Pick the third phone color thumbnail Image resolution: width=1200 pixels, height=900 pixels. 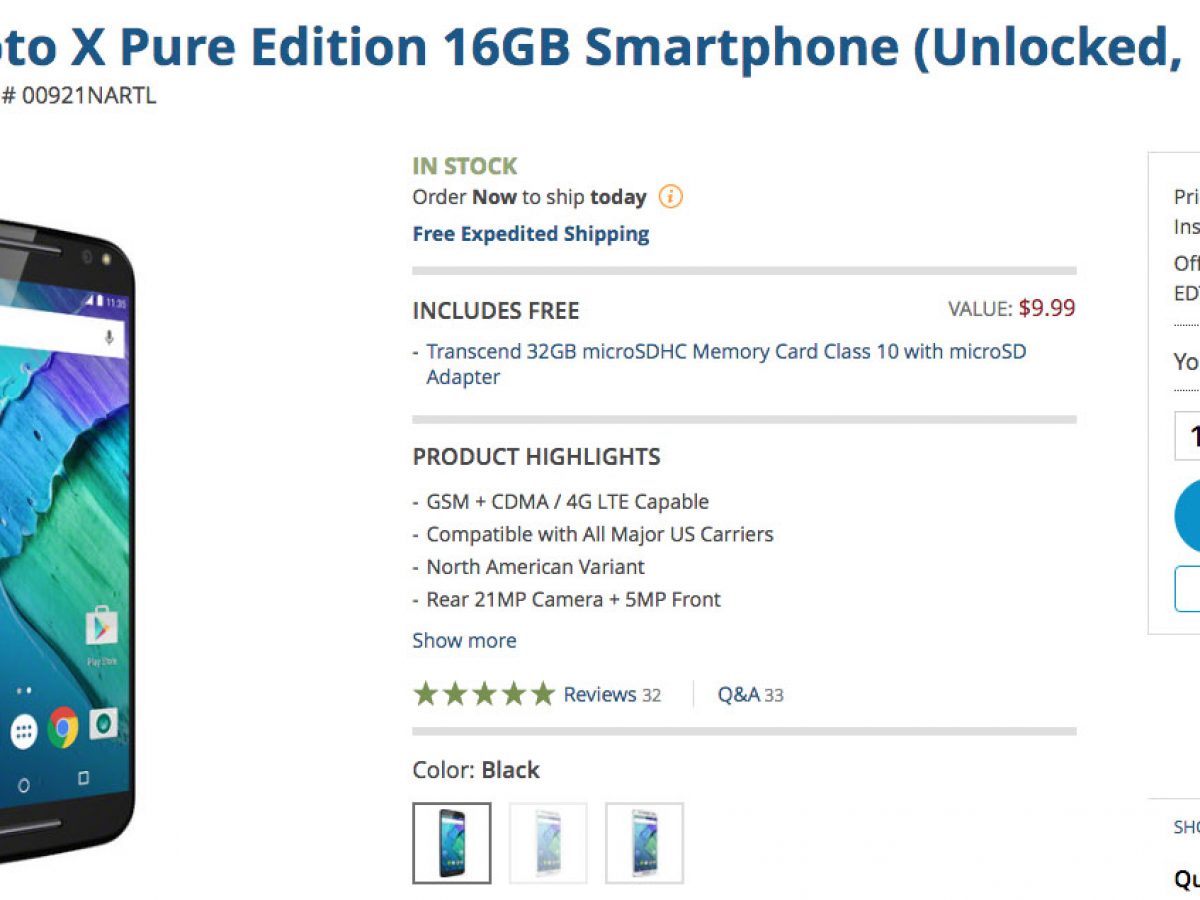click(x=644, y=843)
